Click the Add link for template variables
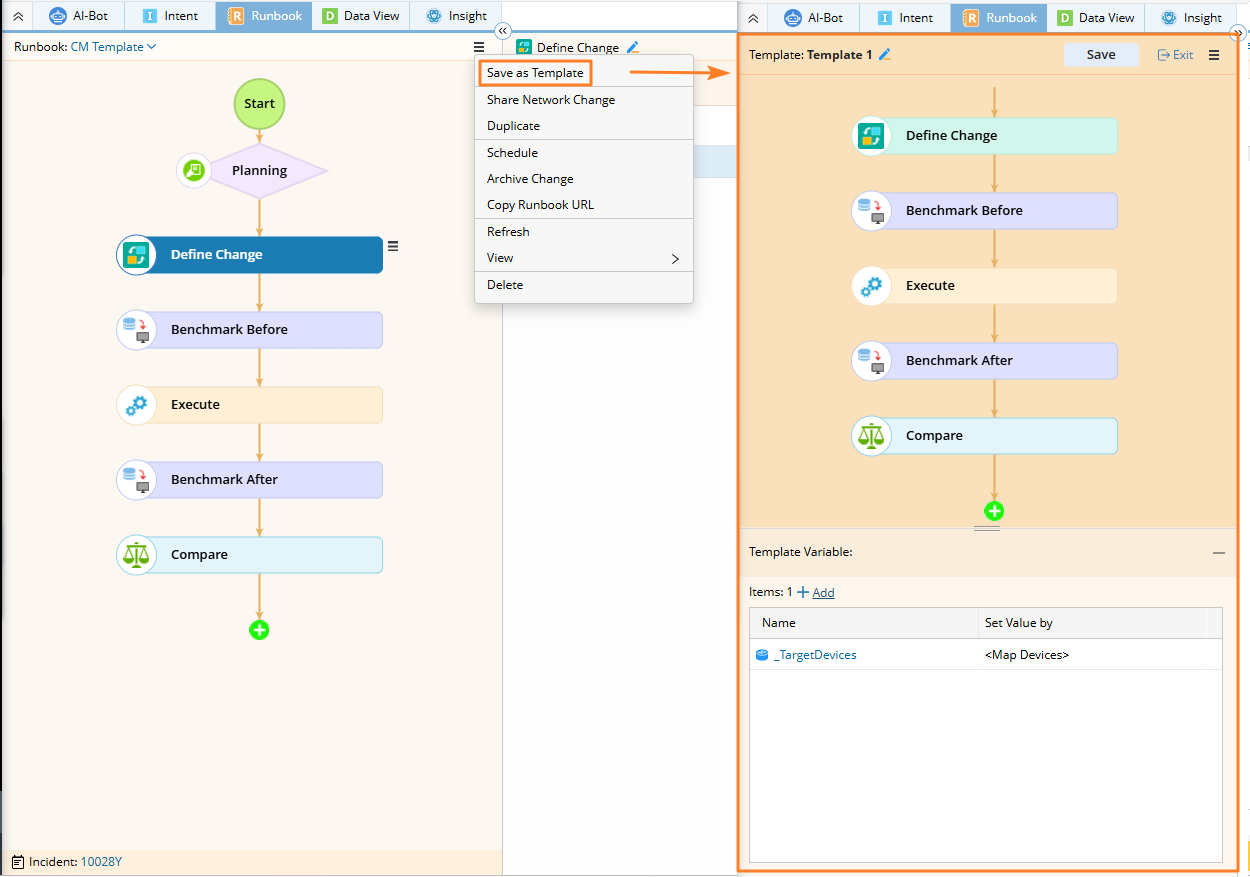Image resolution: width=1250 pixels, height=877 pixels. point(822,592)
